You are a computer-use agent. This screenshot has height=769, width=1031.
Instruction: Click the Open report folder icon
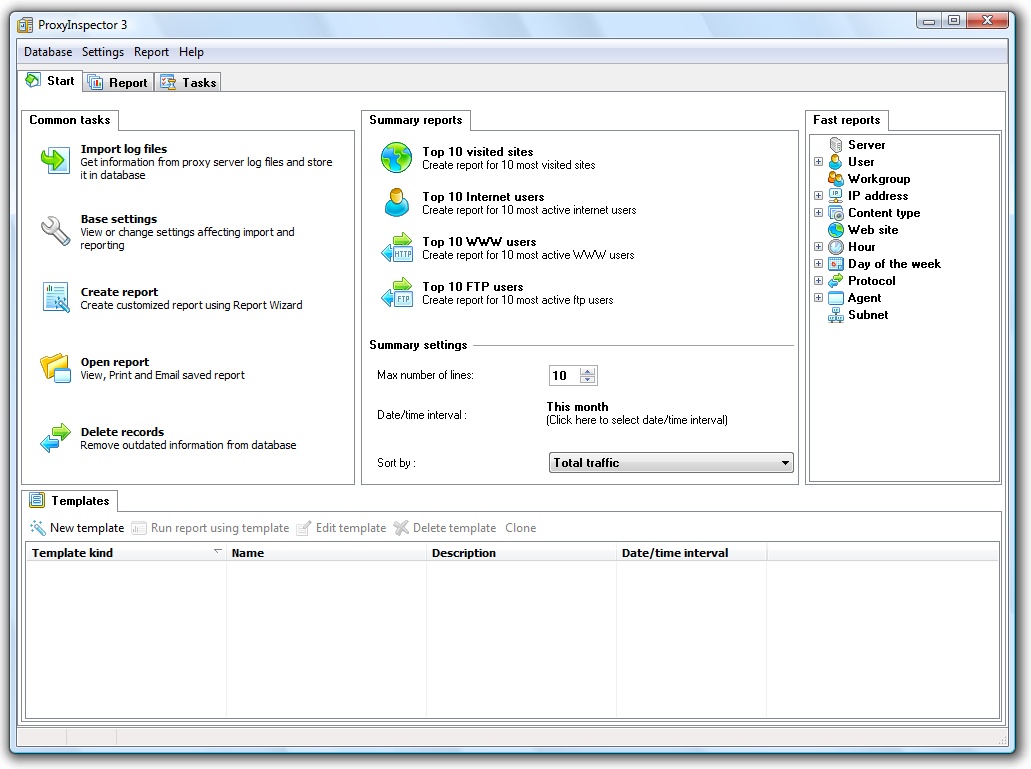pos(55,368)
